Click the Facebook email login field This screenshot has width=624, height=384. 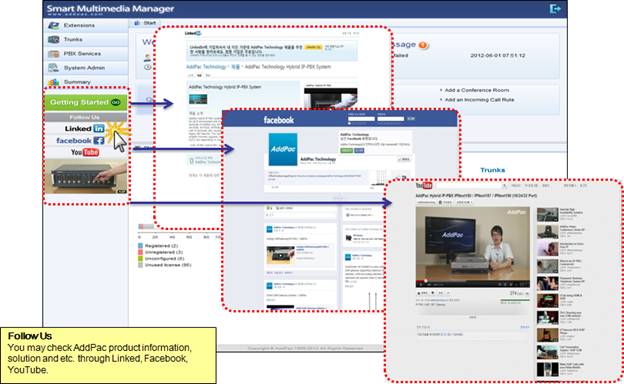coord(361,119)
